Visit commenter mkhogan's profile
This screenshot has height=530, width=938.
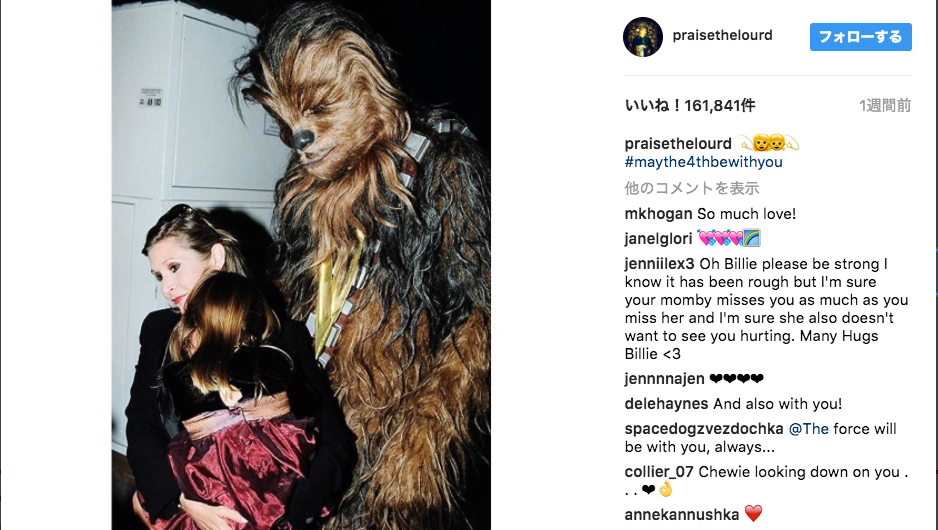658,214
